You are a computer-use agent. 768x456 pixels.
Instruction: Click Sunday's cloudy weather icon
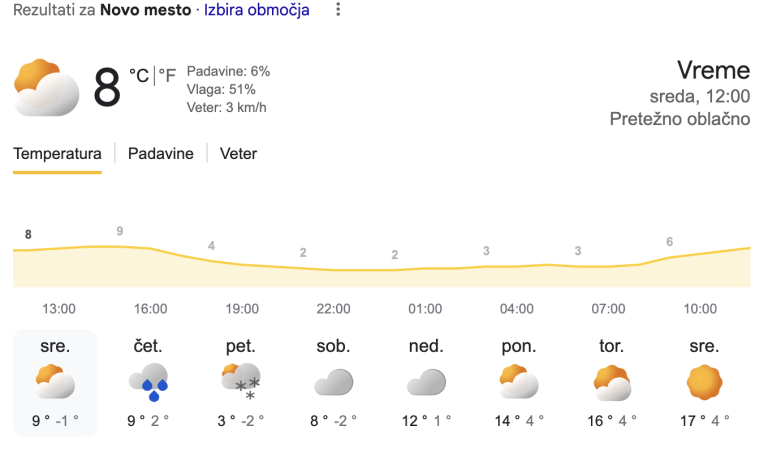click(x=425, y=382)
